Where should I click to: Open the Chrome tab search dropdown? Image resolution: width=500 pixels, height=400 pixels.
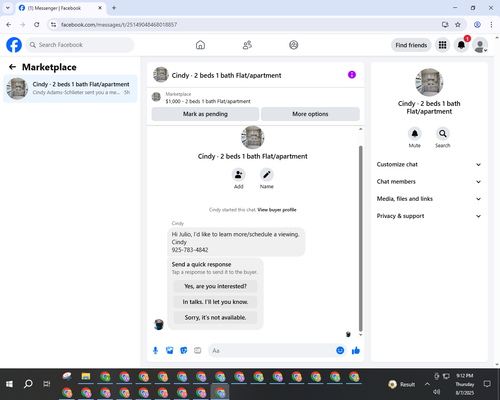[8, 8]
